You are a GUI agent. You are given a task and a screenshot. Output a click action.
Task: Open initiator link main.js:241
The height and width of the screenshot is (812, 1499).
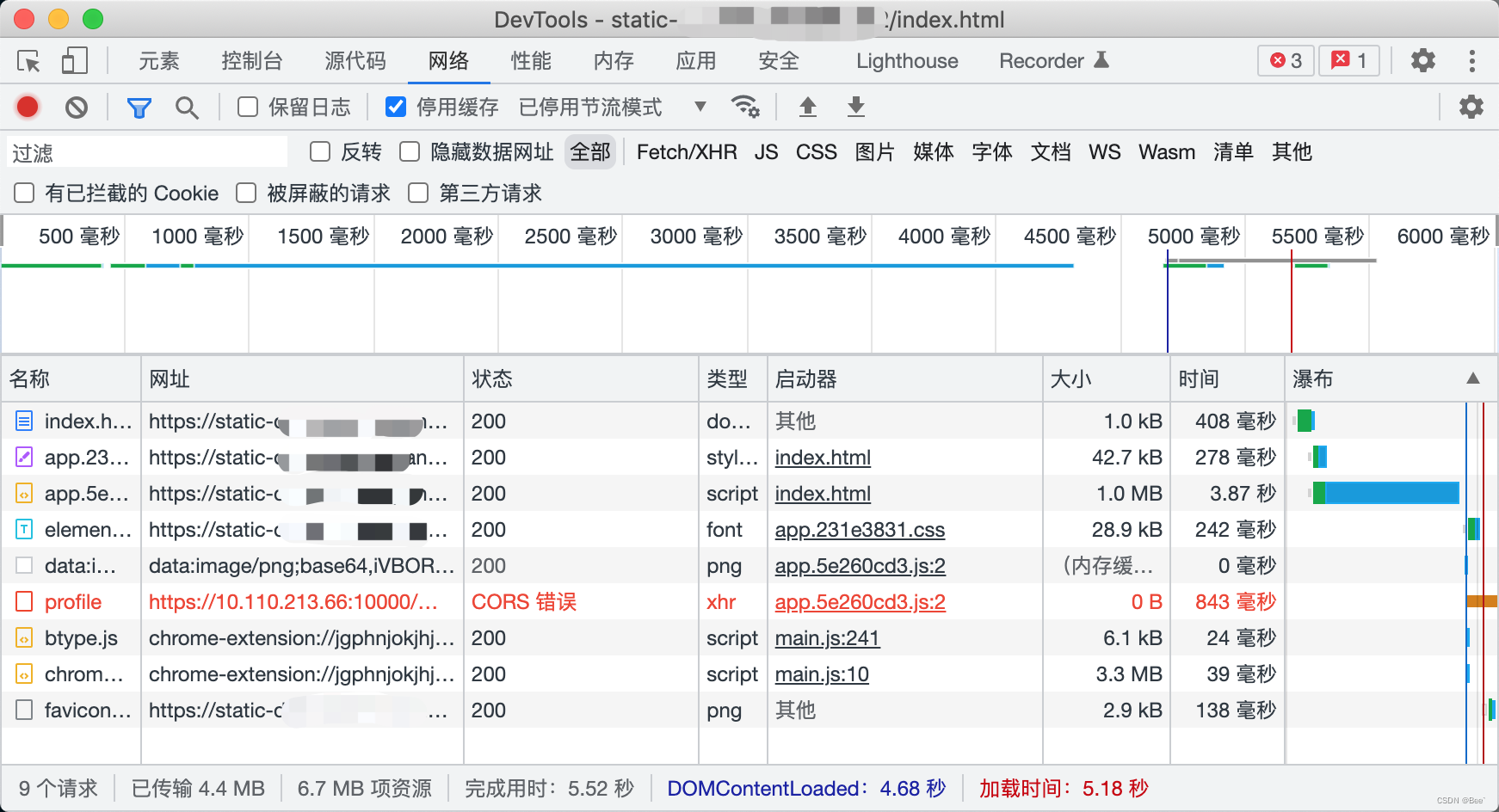(827, 638)
